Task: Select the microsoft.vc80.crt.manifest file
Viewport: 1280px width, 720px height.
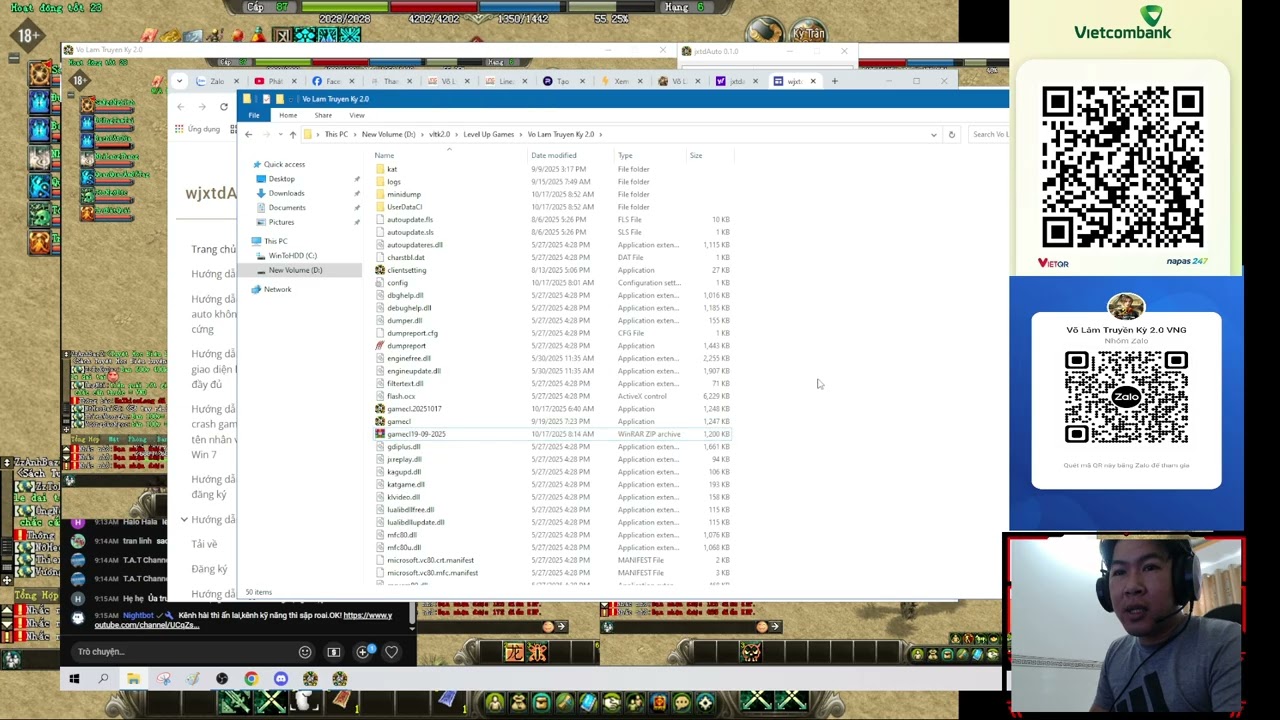Action: (x=431, y=560)
